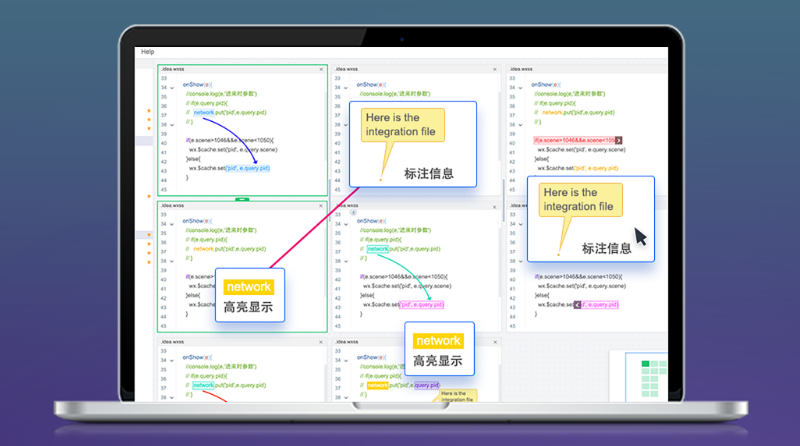
Task: Close the top-middle .idea.wxss panel
Action: tap(496, 69)
